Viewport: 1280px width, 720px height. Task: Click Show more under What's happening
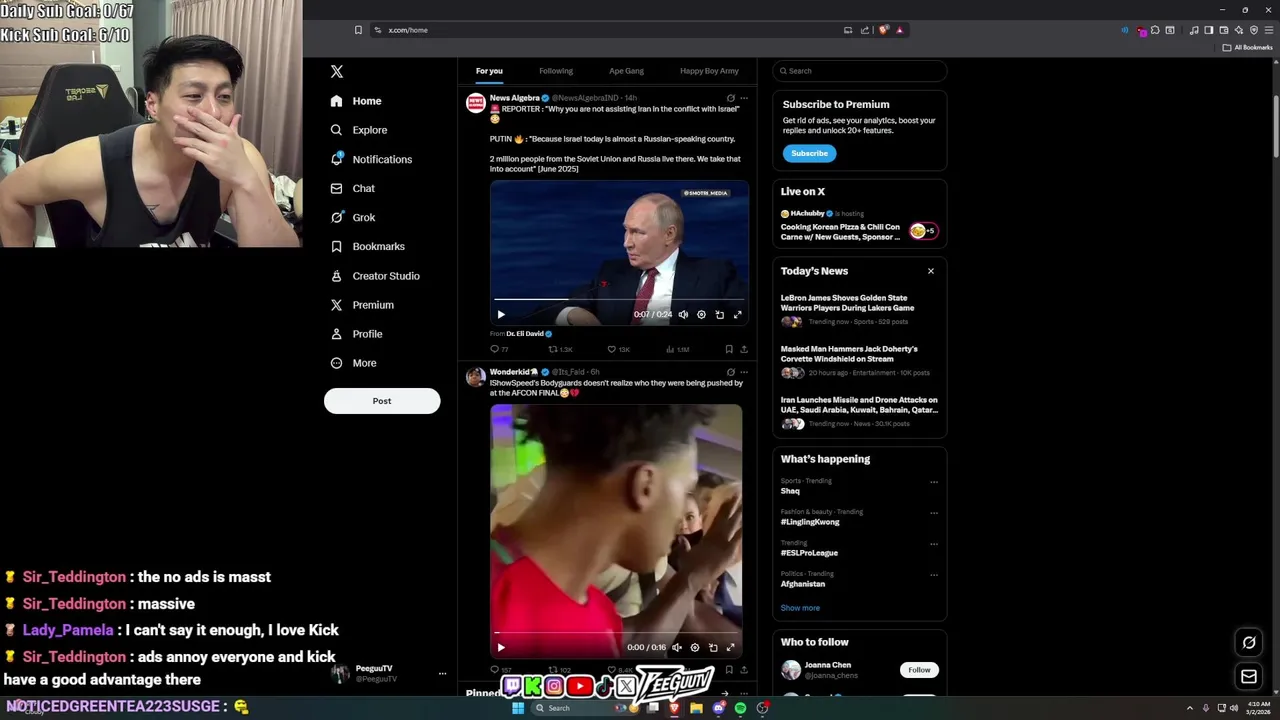click(x=800, y=608)
